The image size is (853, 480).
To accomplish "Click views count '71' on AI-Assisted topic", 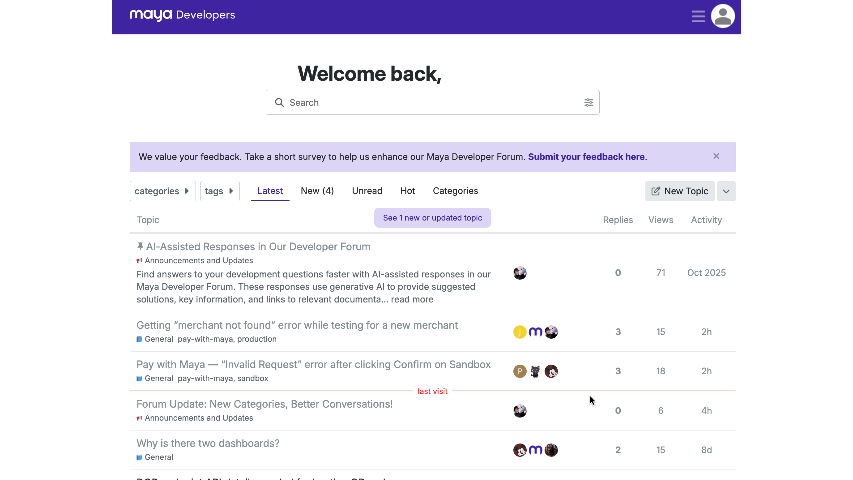I will [660, 273].
